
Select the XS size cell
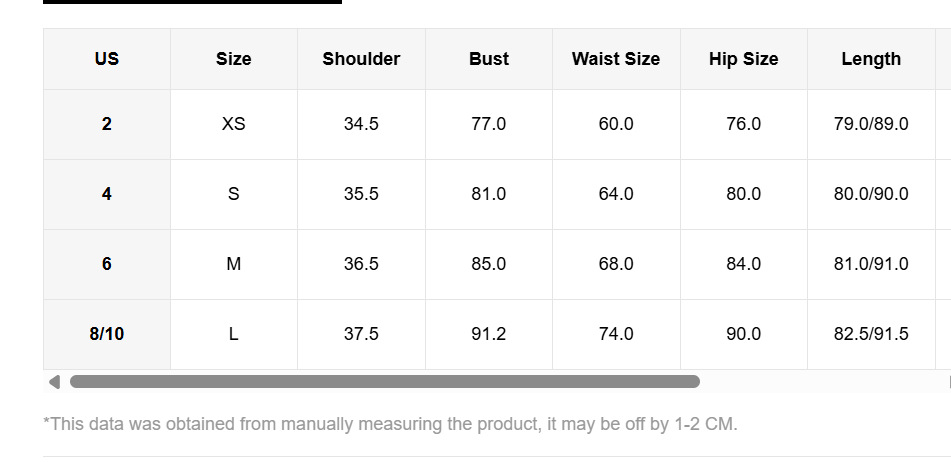coord(234,124)
